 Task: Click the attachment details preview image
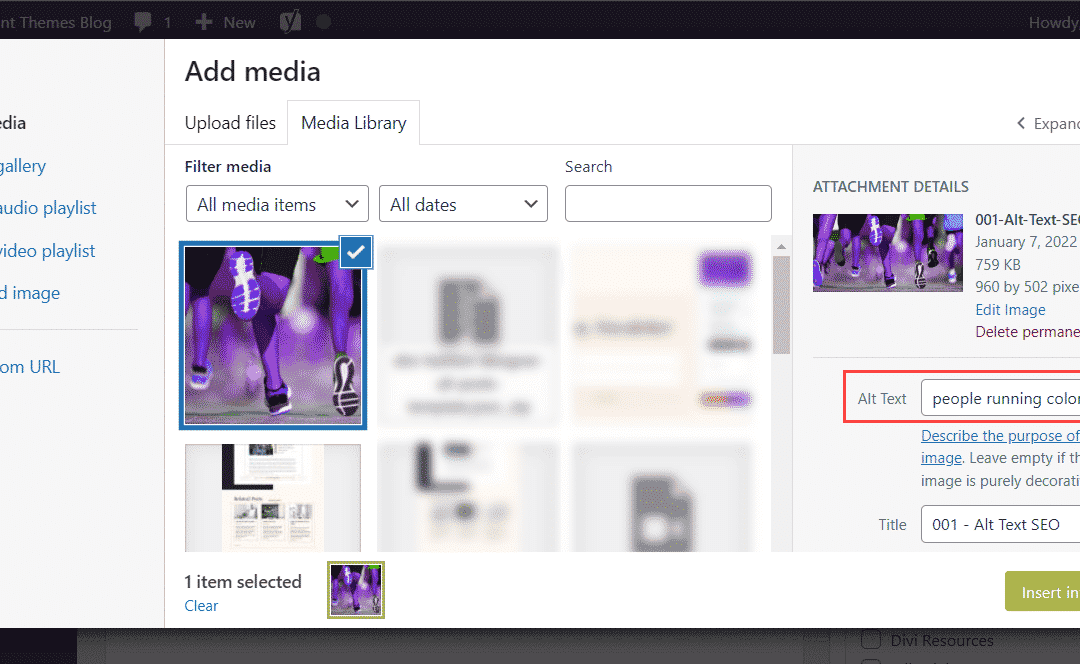coord(887,253)
